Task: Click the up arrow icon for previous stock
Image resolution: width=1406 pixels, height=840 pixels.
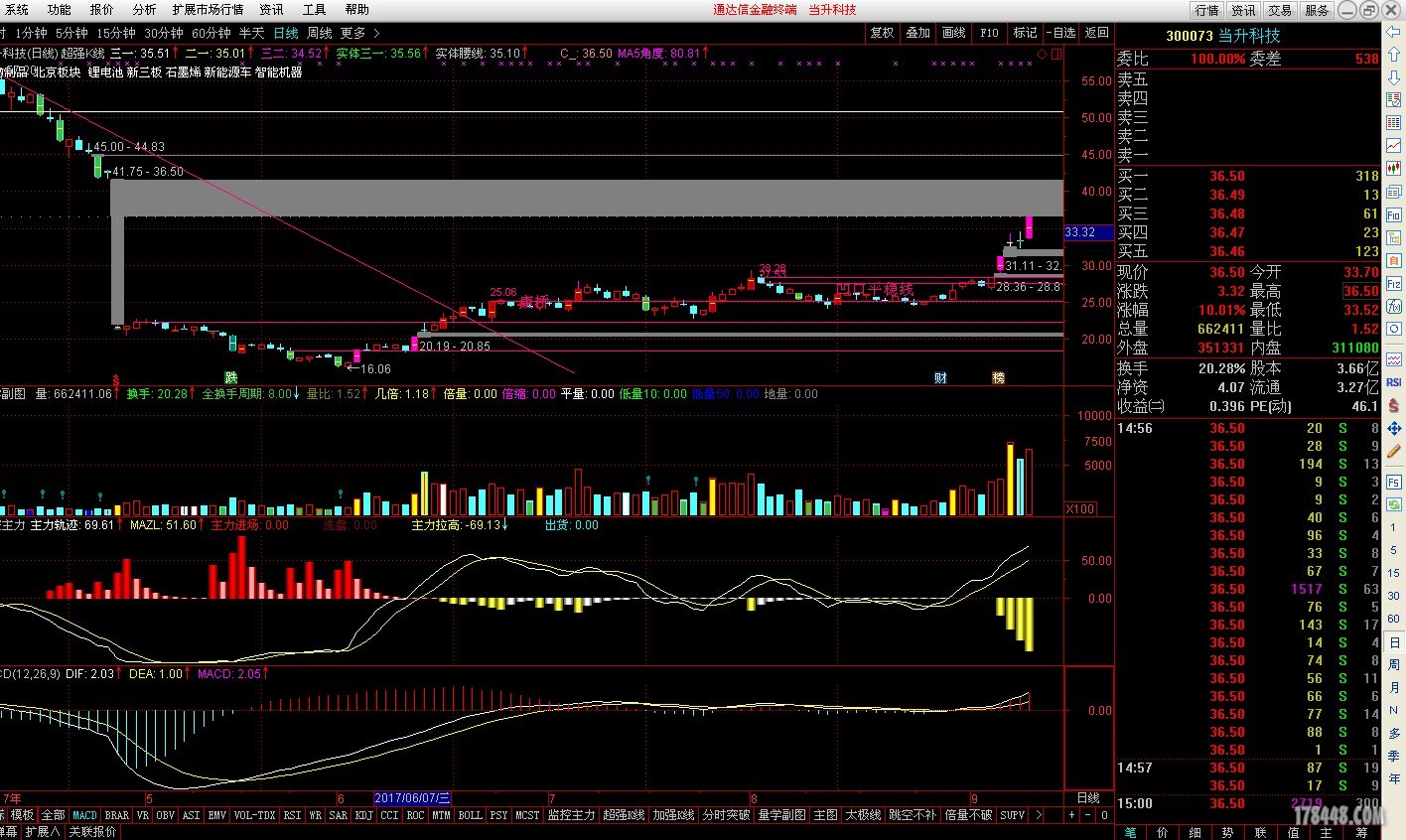Action: coord(1394,55)
